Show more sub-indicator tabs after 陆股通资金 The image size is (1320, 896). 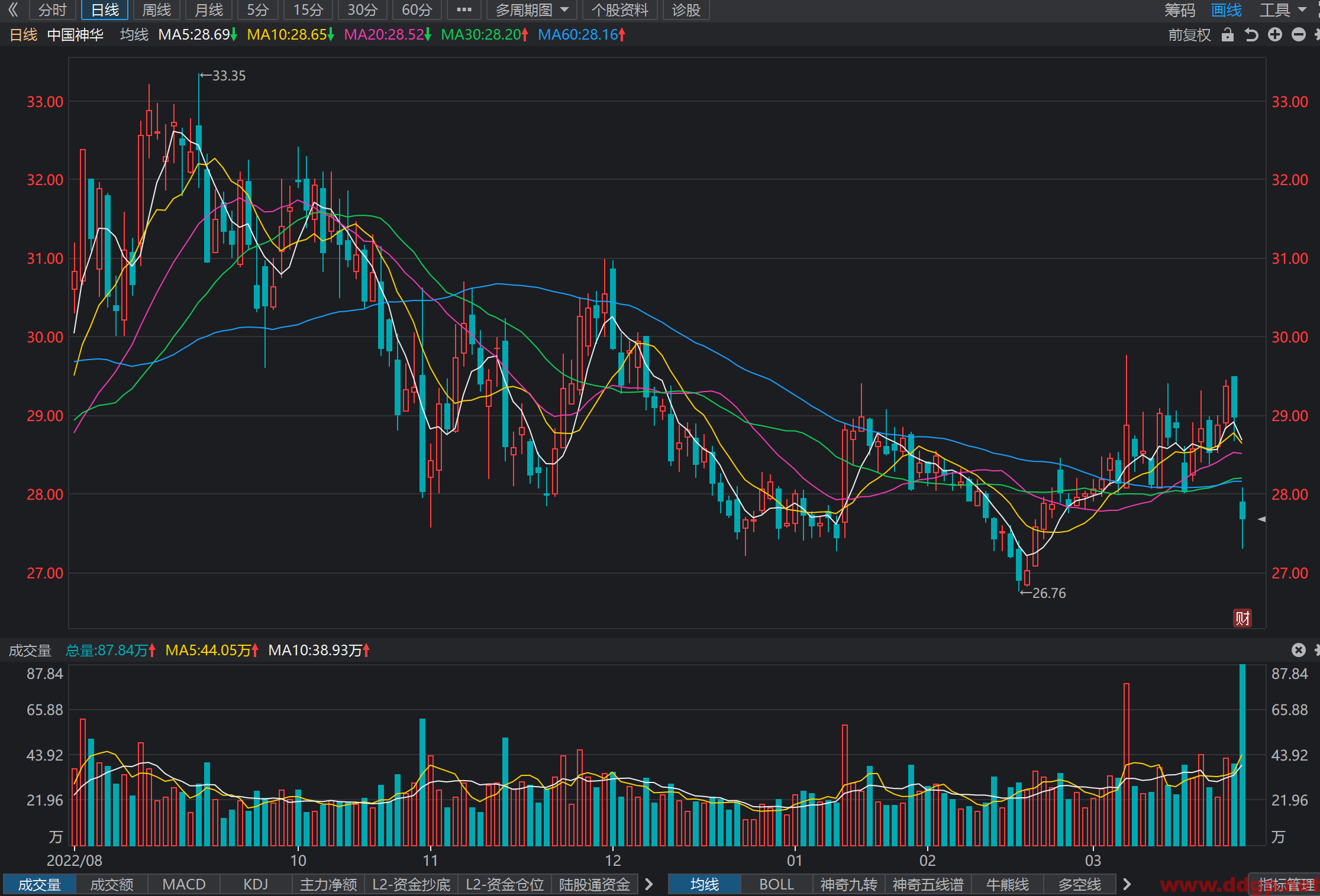tap(649, 884)
